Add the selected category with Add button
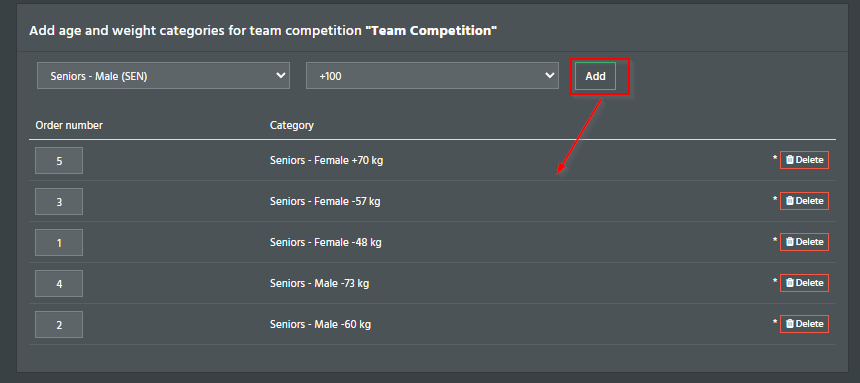Viewport: 860px width, 383px height. click(595, 76)
